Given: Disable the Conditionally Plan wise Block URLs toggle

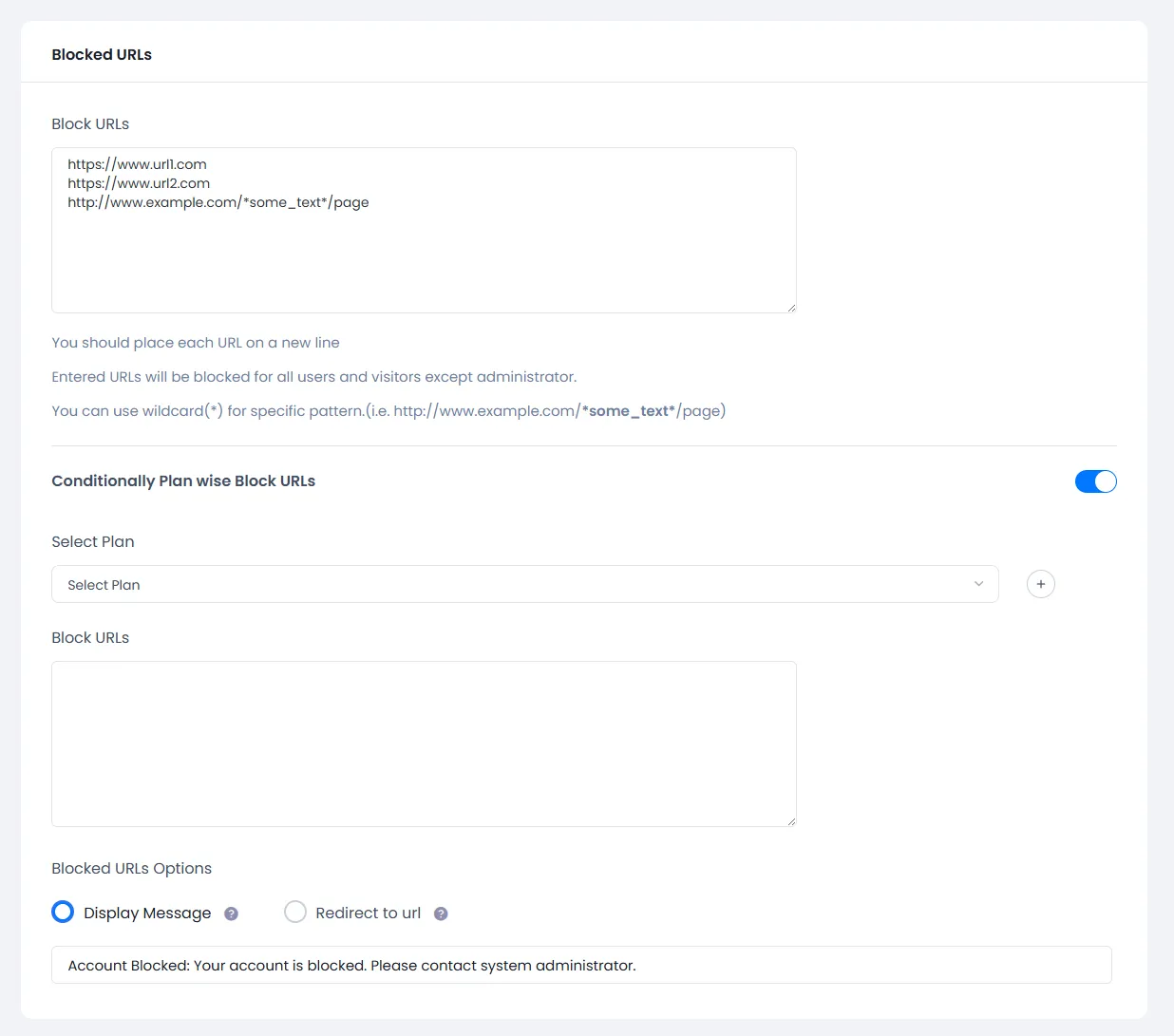Looking at the screenshot, I should pos(1095,481).
